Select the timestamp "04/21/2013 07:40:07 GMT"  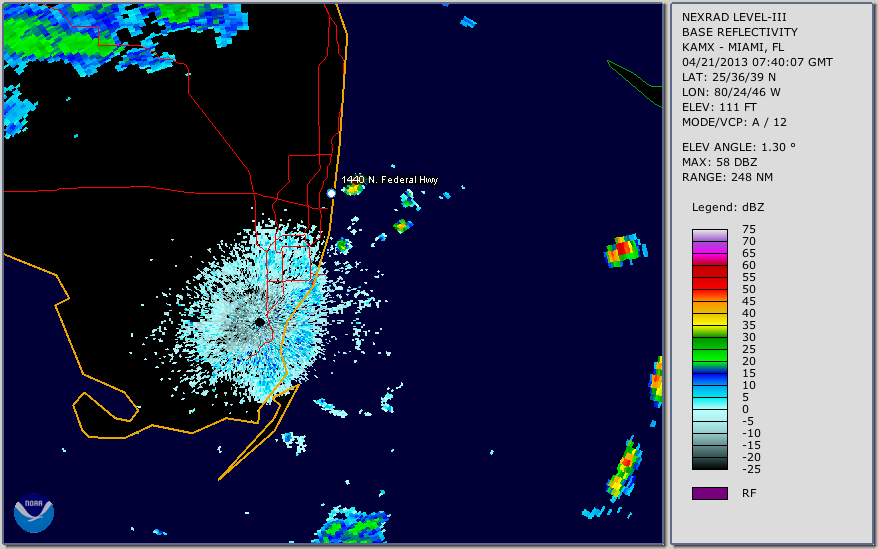tap(757, 62)
